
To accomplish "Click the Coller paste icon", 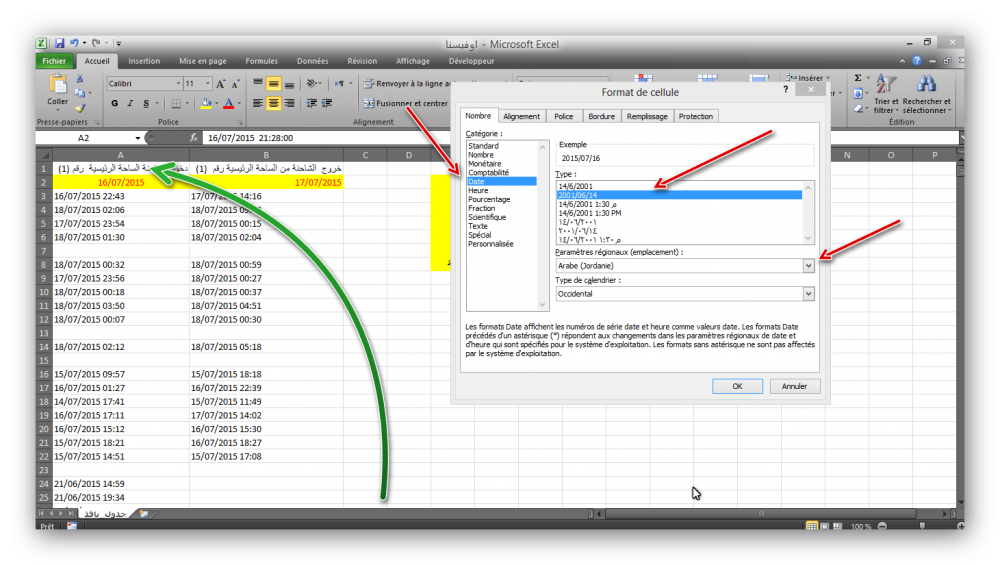I will pyautogui.click(x=57, y=85).
